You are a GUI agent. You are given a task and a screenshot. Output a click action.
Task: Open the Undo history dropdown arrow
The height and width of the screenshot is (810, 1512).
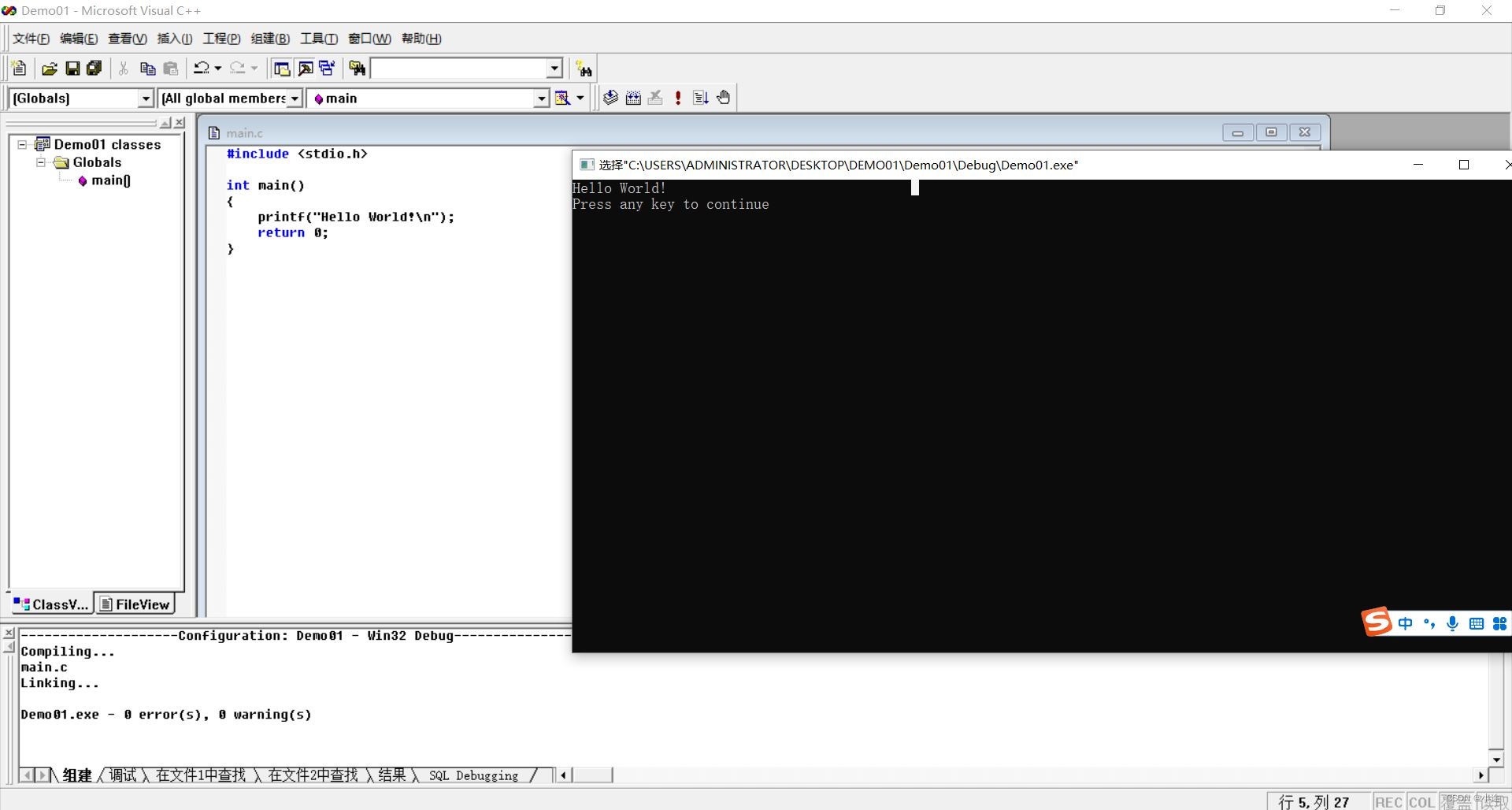(x=217, y=68)
